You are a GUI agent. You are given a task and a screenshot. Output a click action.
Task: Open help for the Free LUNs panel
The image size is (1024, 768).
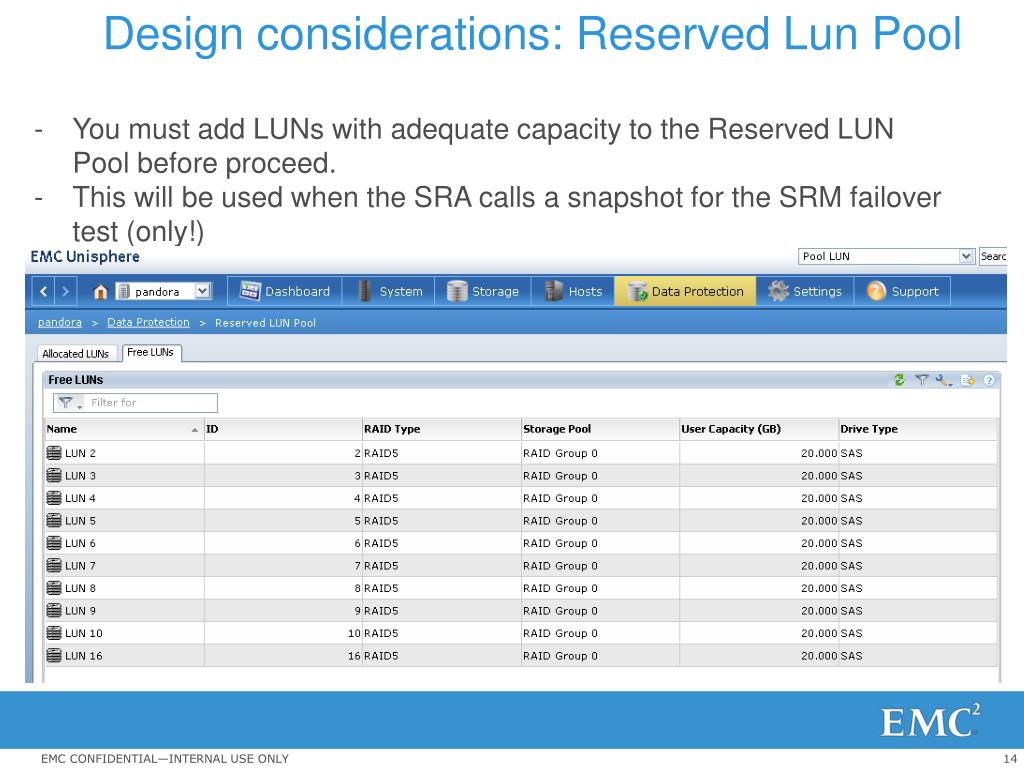989,380
